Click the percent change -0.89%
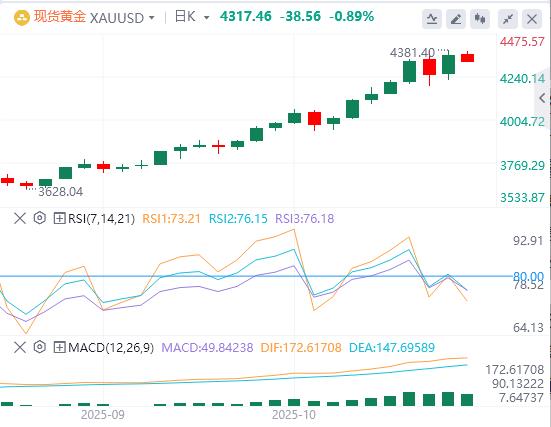Screen dimensions: 551x427 [351, 17]
